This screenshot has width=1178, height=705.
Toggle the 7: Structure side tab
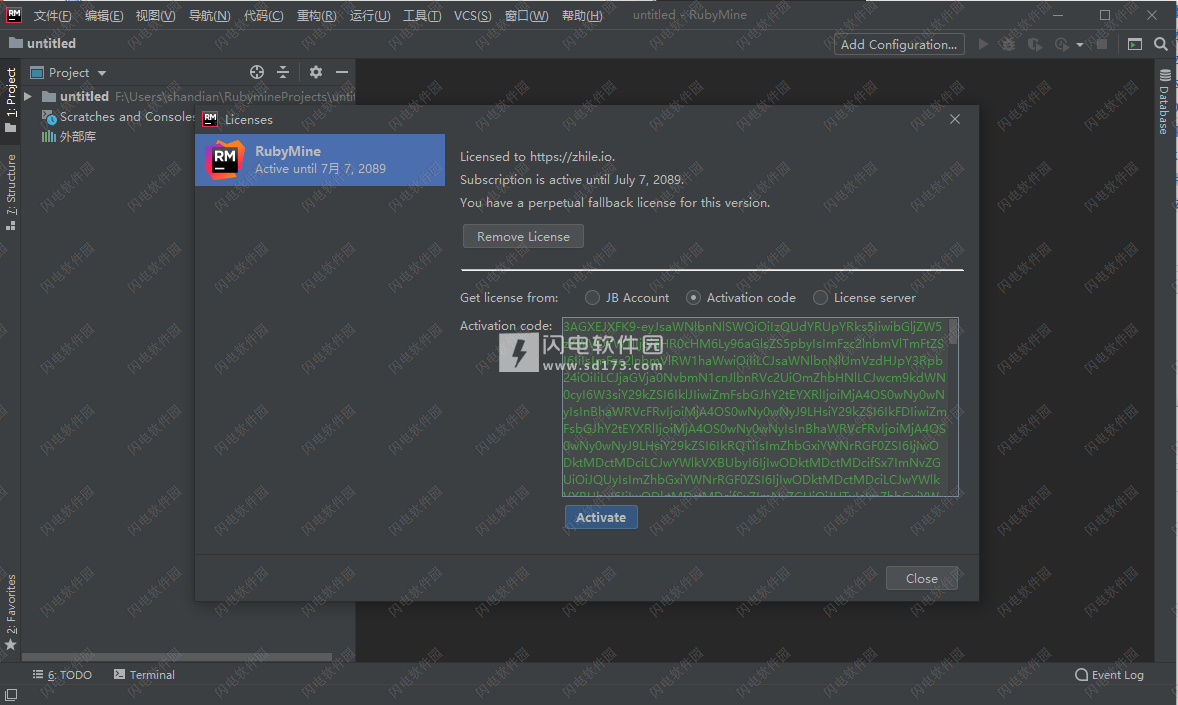[11, 192]
